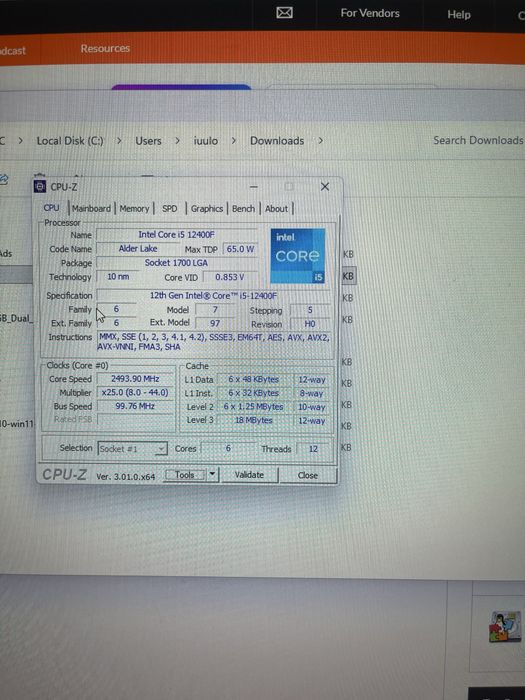Click the CPU-Z title bar app icon
525x700 pixels.
click(x=40, y=187)
